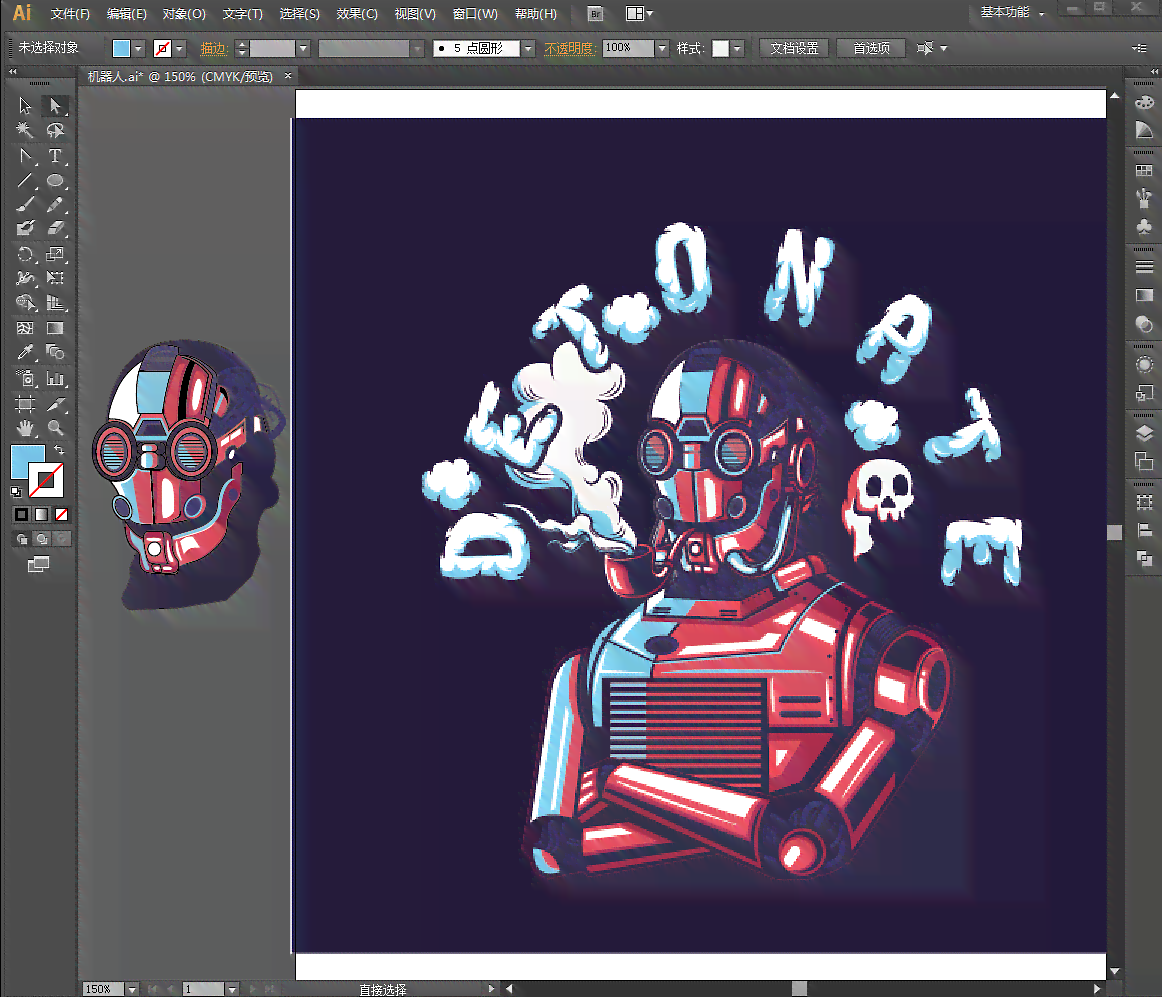The image size is (1162, 997).
Task: Choose the Warp tool
Action: (25, 278)
